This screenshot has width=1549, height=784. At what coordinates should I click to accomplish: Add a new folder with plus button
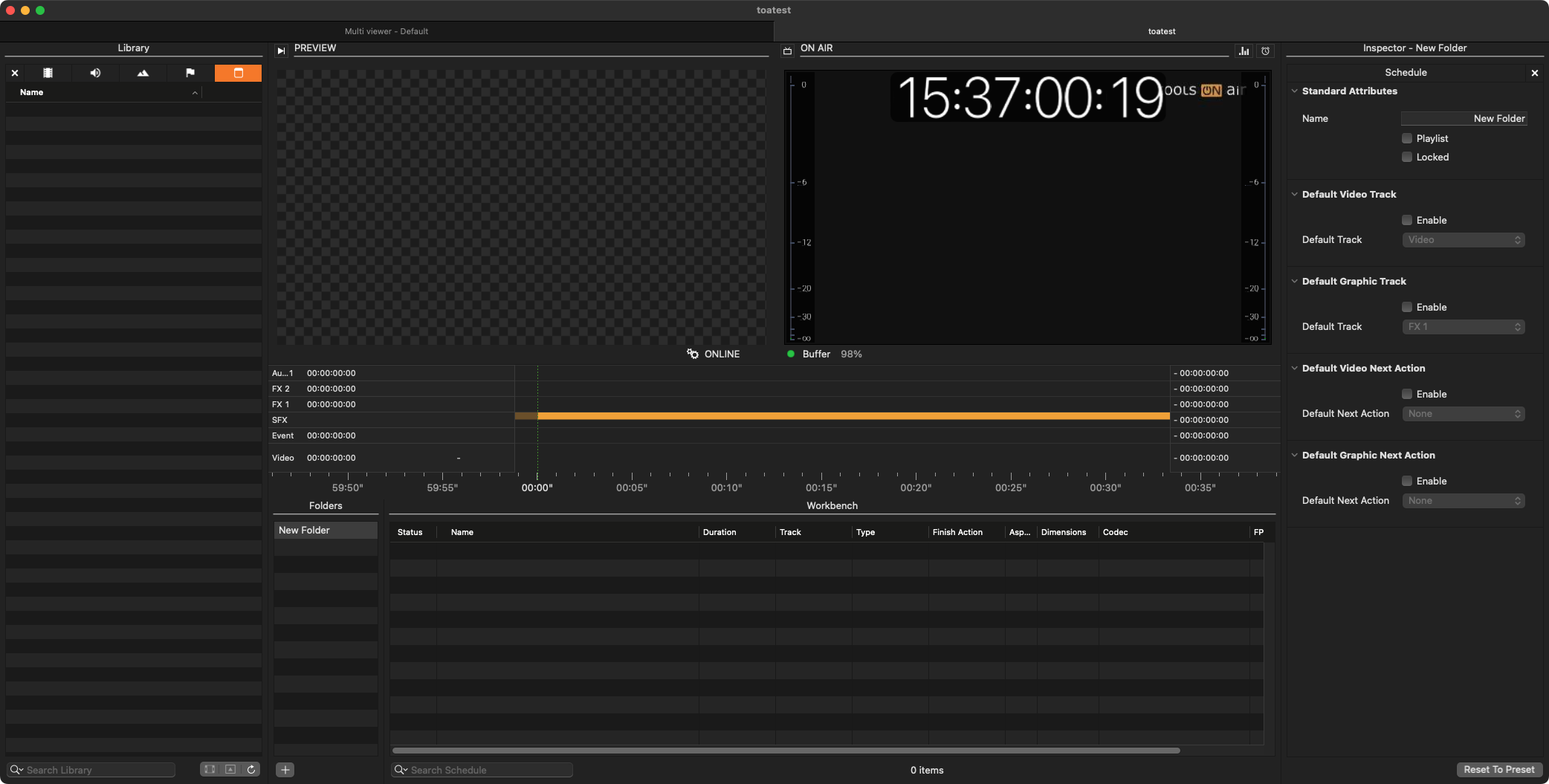pos(285,770)
